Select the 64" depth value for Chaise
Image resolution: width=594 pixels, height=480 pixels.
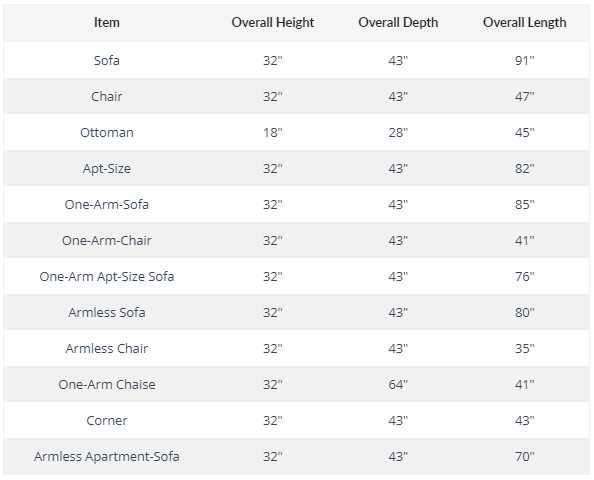[x=398, y=384]
